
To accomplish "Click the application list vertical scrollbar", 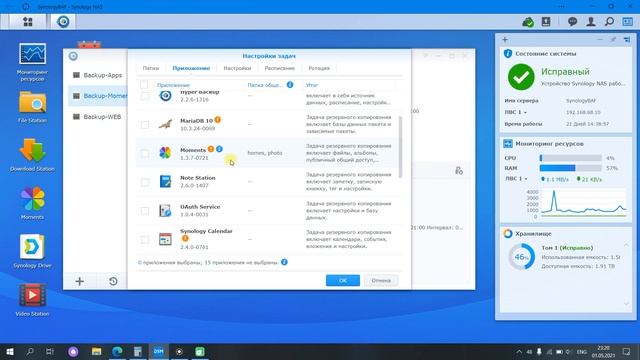I will pyautogui.click(x=400, y=147).
